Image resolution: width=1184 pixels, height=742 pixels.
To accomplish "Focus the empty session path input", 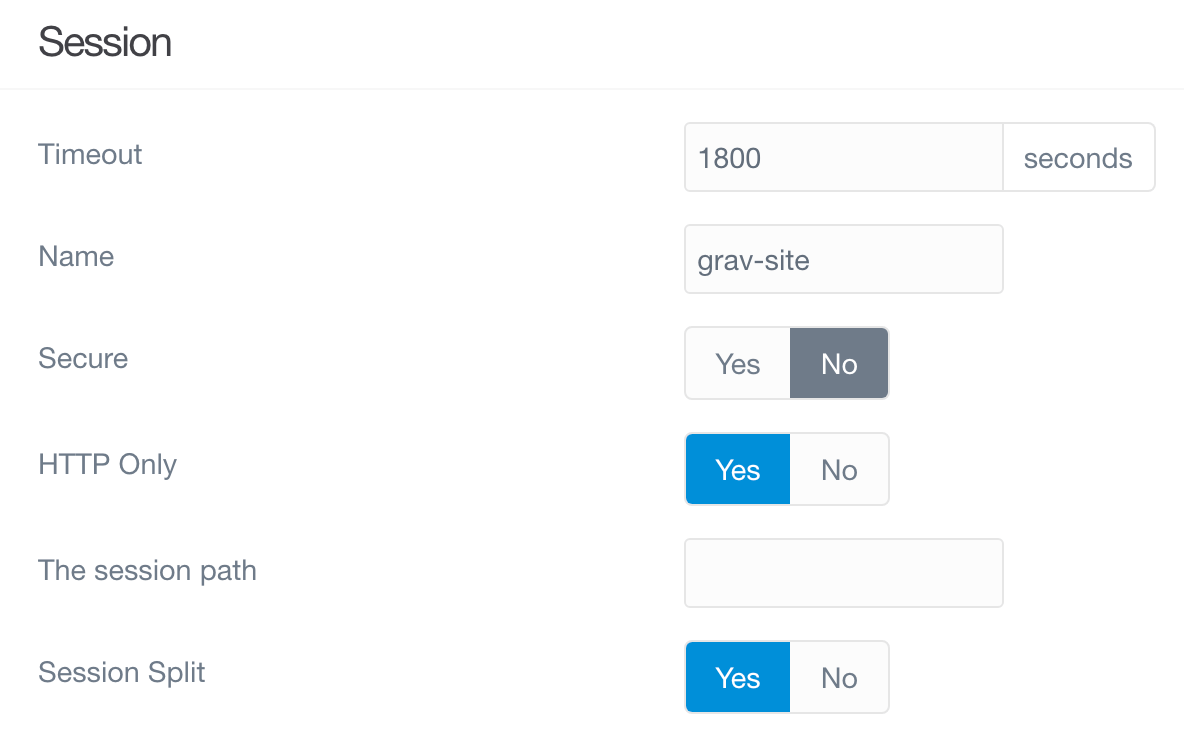I will (x=843, y=573).
